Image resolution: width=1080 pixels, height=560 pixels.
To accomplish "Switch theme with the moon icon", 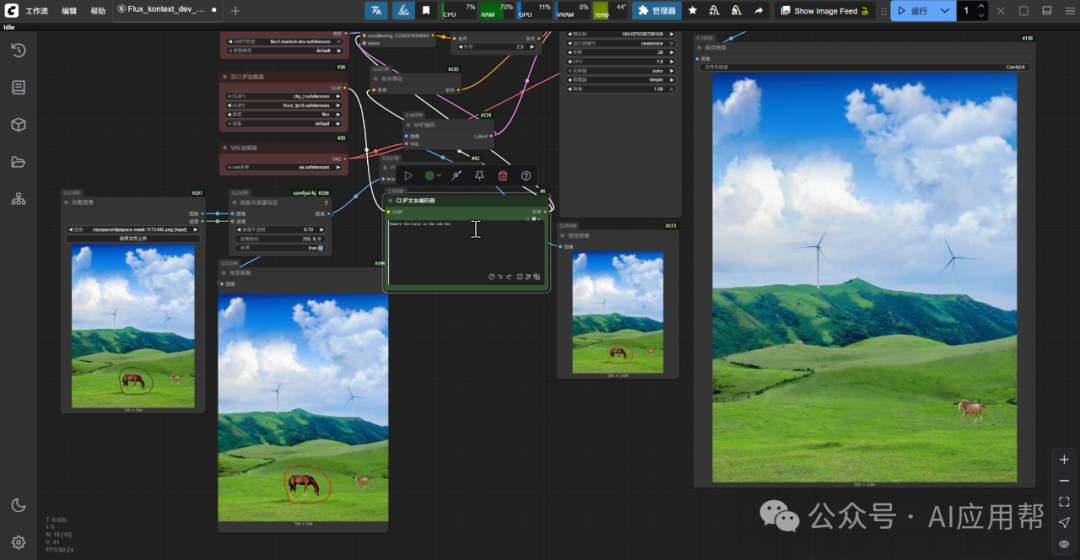I will tap(19, 505).
